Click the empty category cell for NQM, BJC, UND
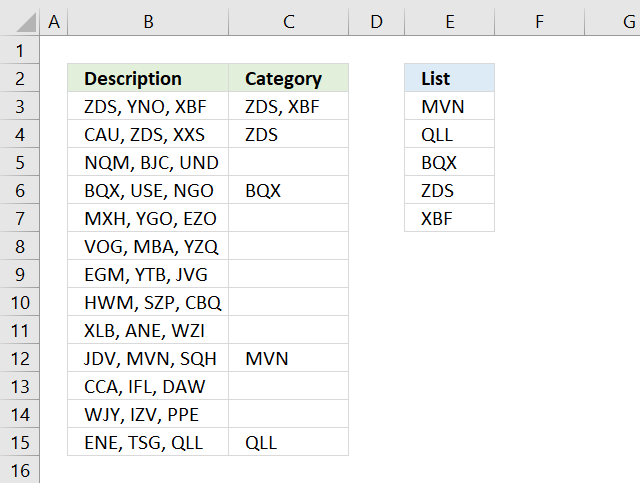This screenshot has width=640, height=483. pos(288,162)
